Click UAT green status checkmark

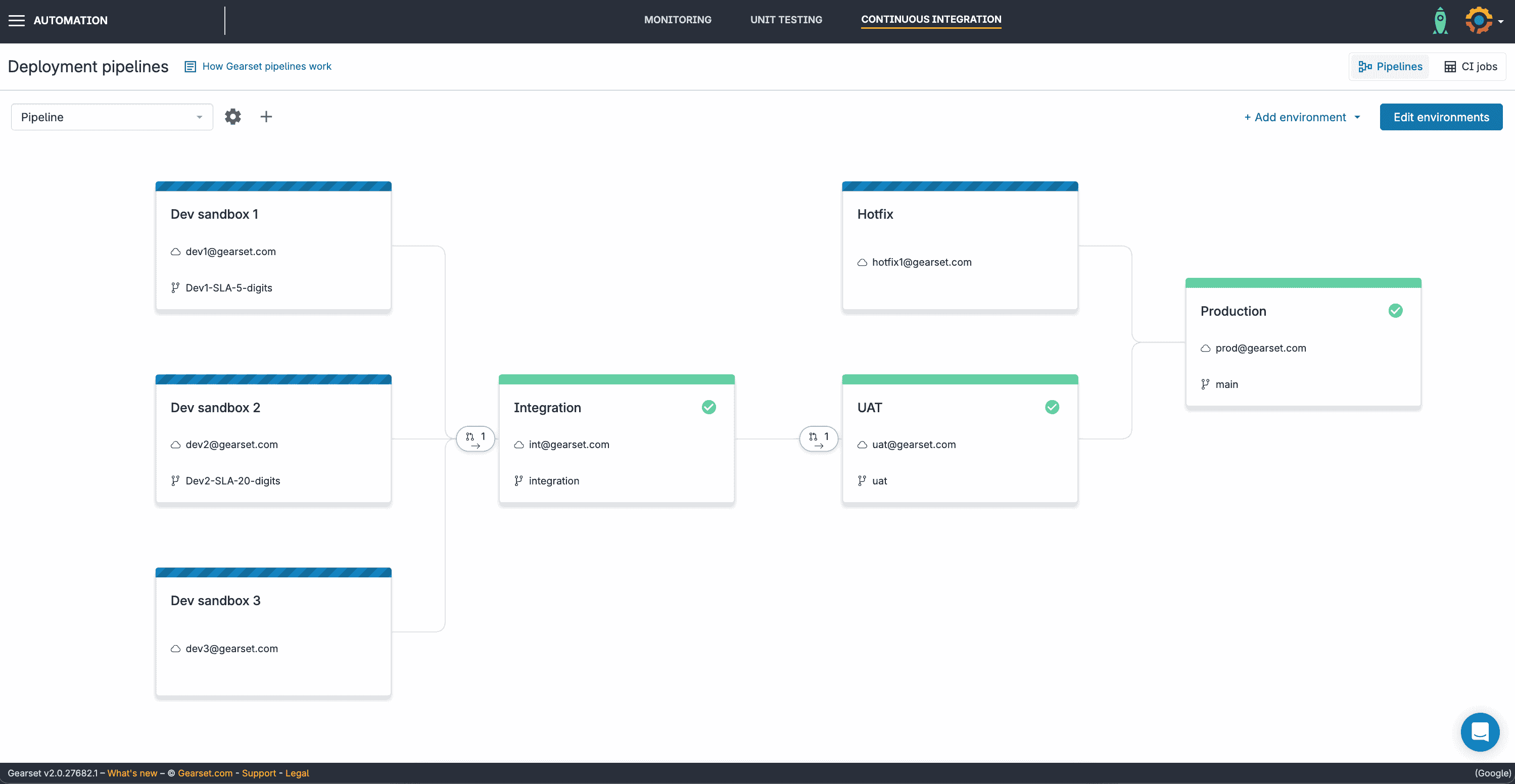point(1052,407)
